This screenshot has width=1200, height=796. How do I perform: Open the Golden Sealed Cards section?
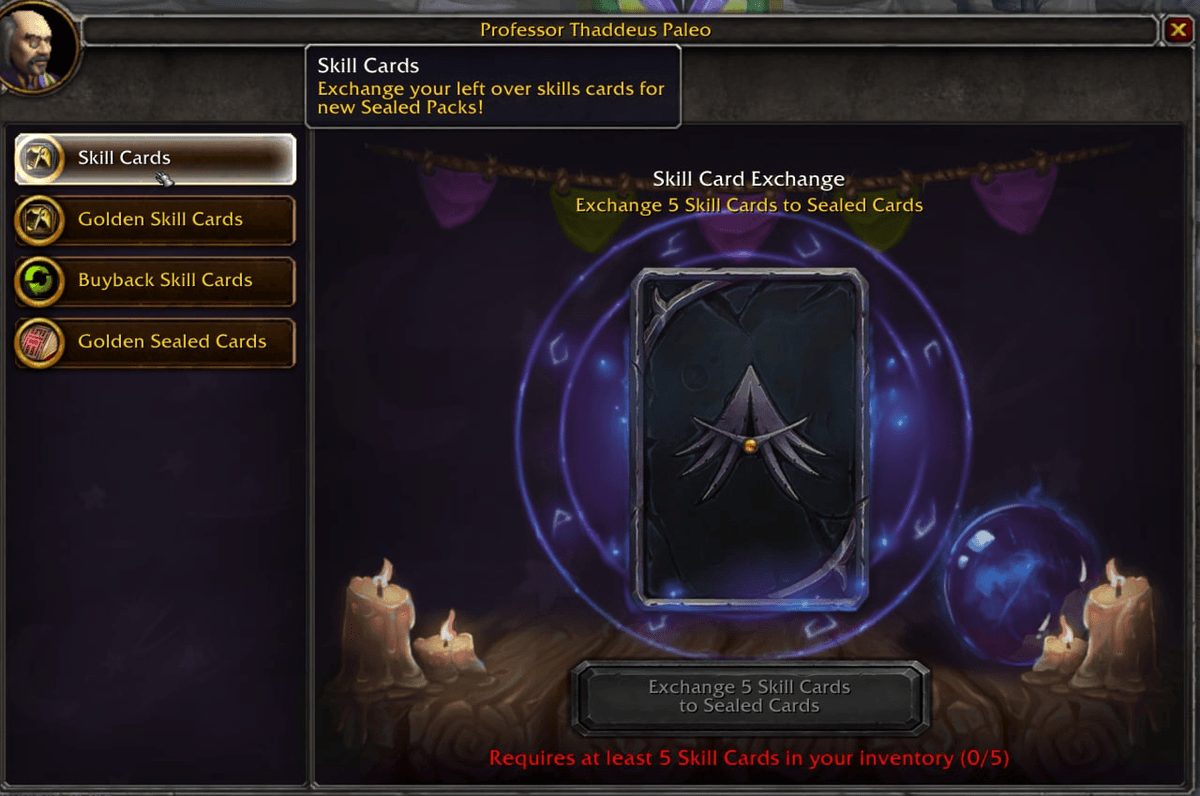(x=155, y=343)
